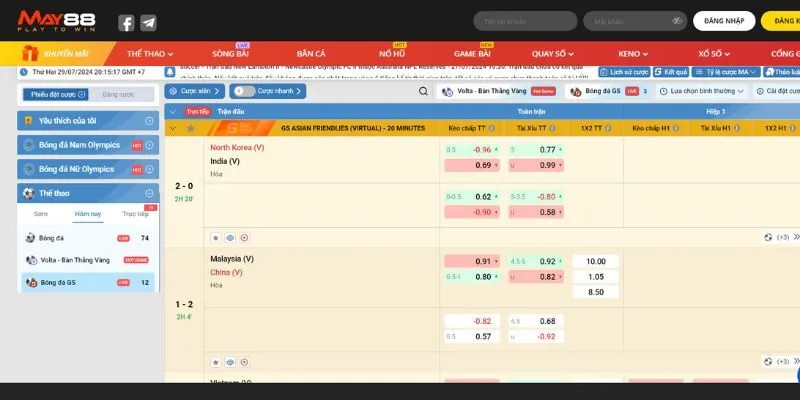Toggle password visibility eye icon
The width and height of the screenshot is (800, 400).
tap(677, 21)
